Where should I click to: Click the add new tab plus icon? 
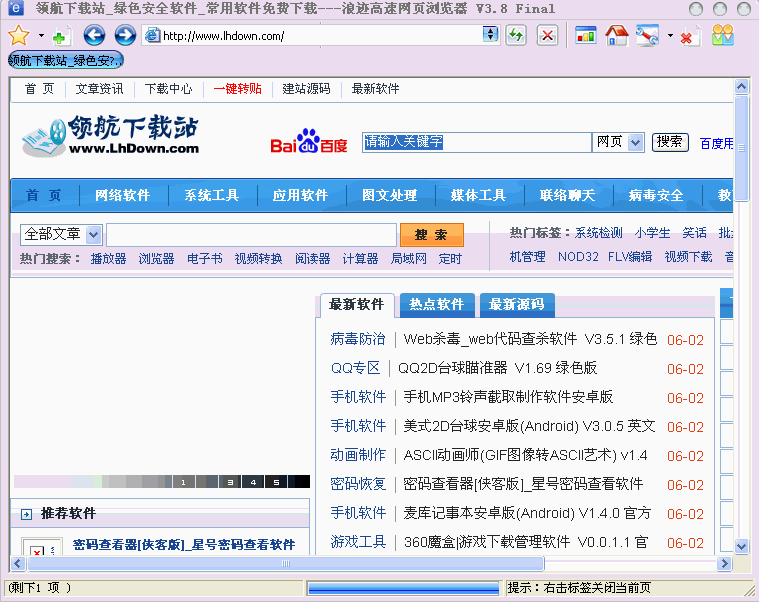pos(61,36)
